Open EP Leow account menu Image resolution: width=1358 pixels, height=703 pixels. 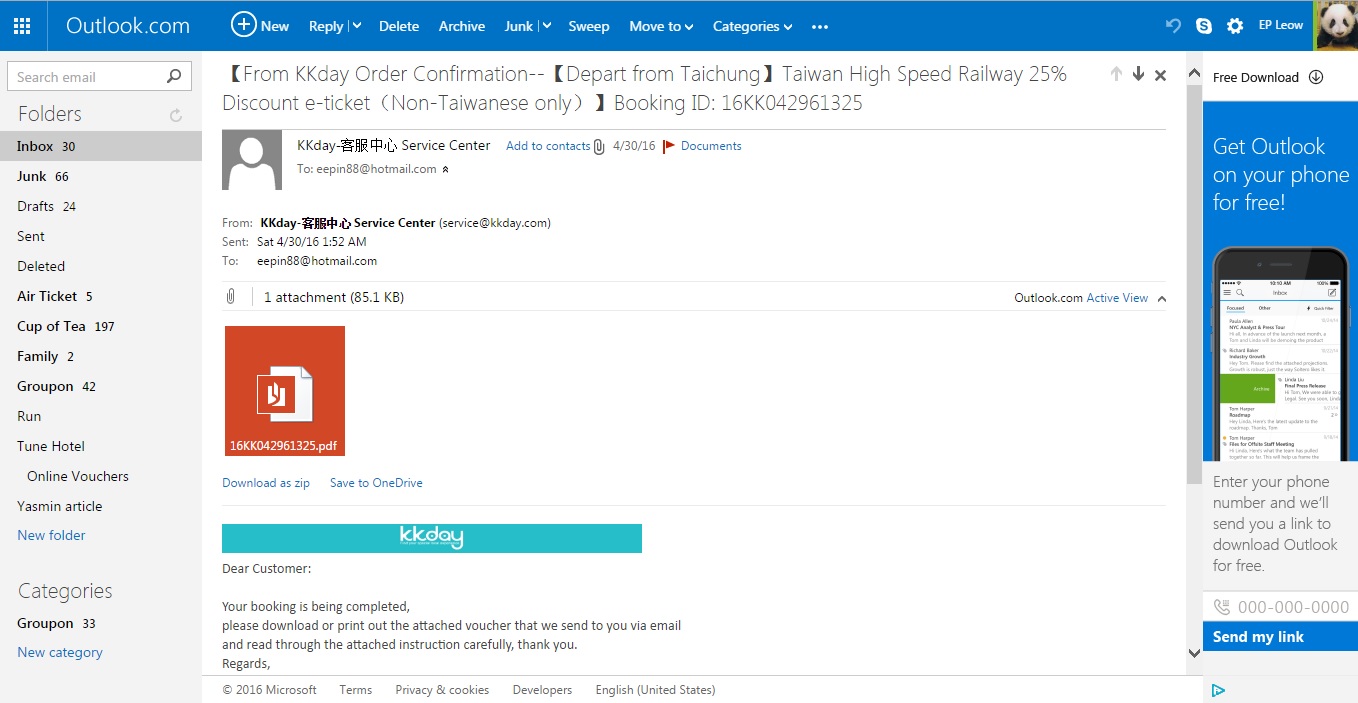tap(1280, 25)
